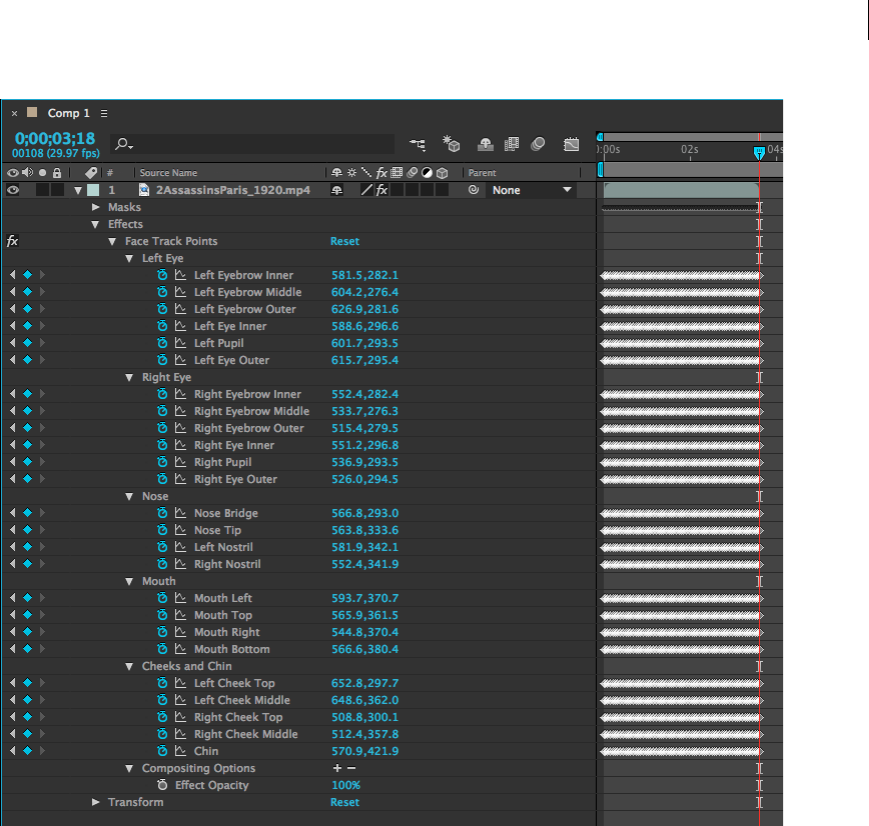
Task: Toggle the layer 3D switch box
Action: pos(442,190)
